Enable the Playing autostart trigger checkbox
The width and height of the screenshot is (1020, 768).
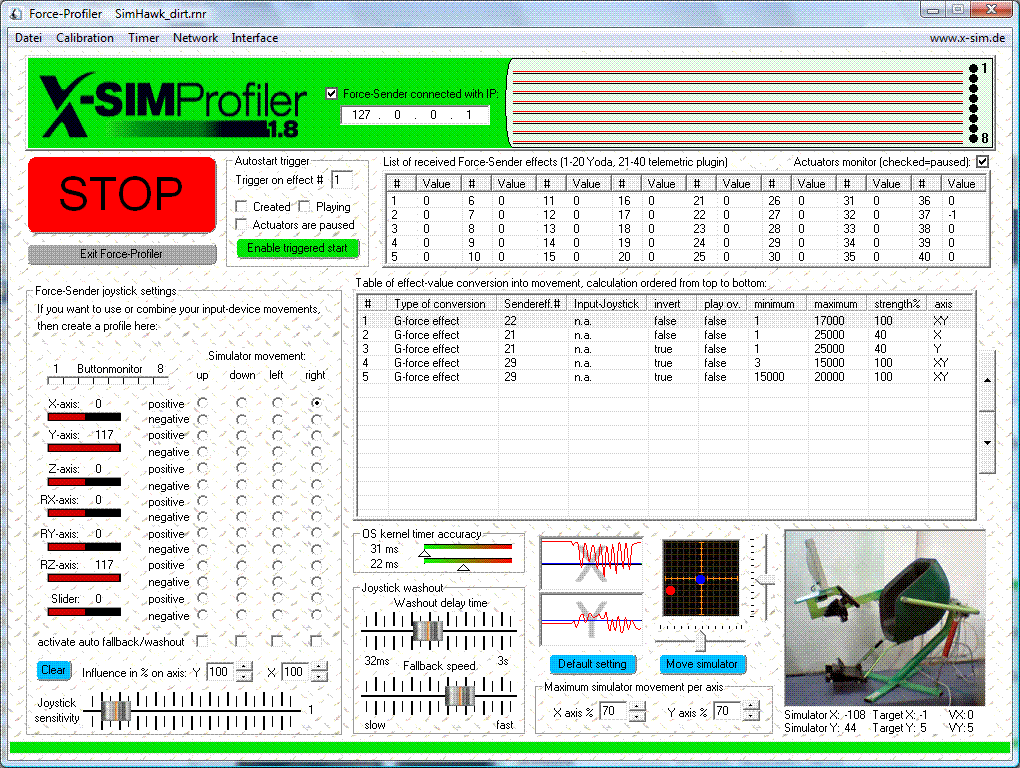pyautogui.click(x=304, y=206)
